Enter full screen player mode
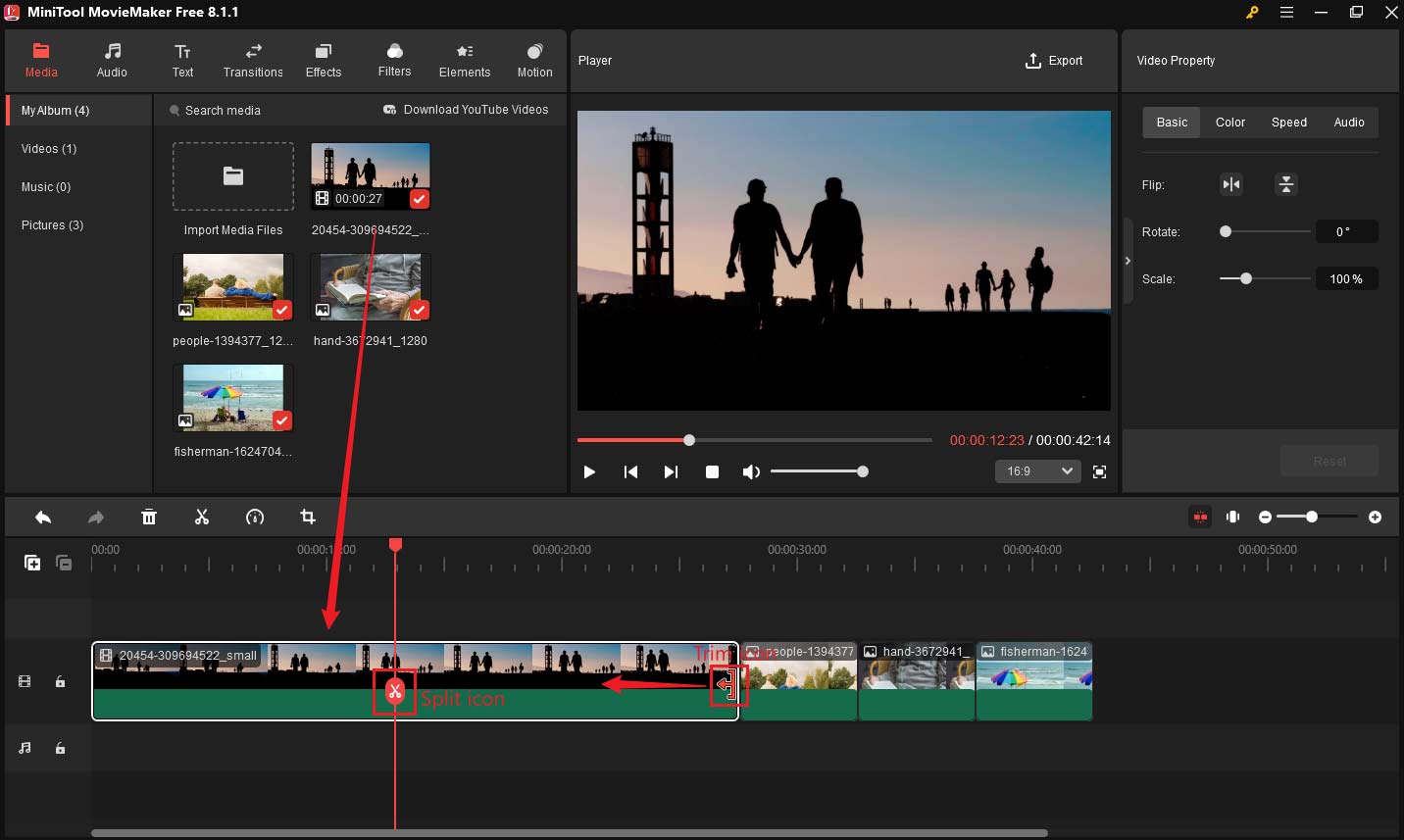1404x840 pixels. (x=1099, y=471)
